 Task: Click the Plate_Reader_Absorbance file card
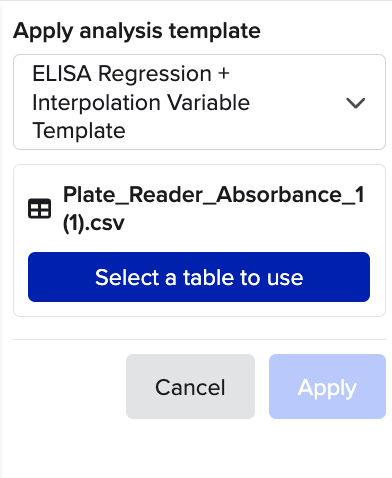[x=199, y=240]
